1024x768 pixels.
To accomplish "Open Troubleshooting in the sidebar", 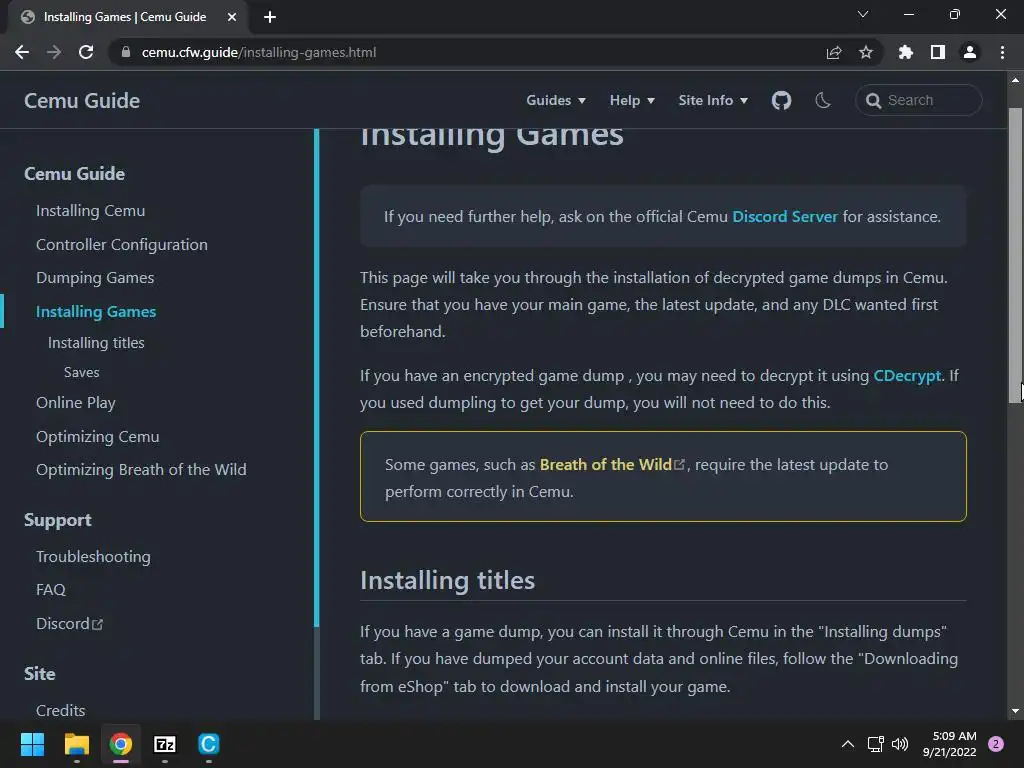I will [93, 556].
